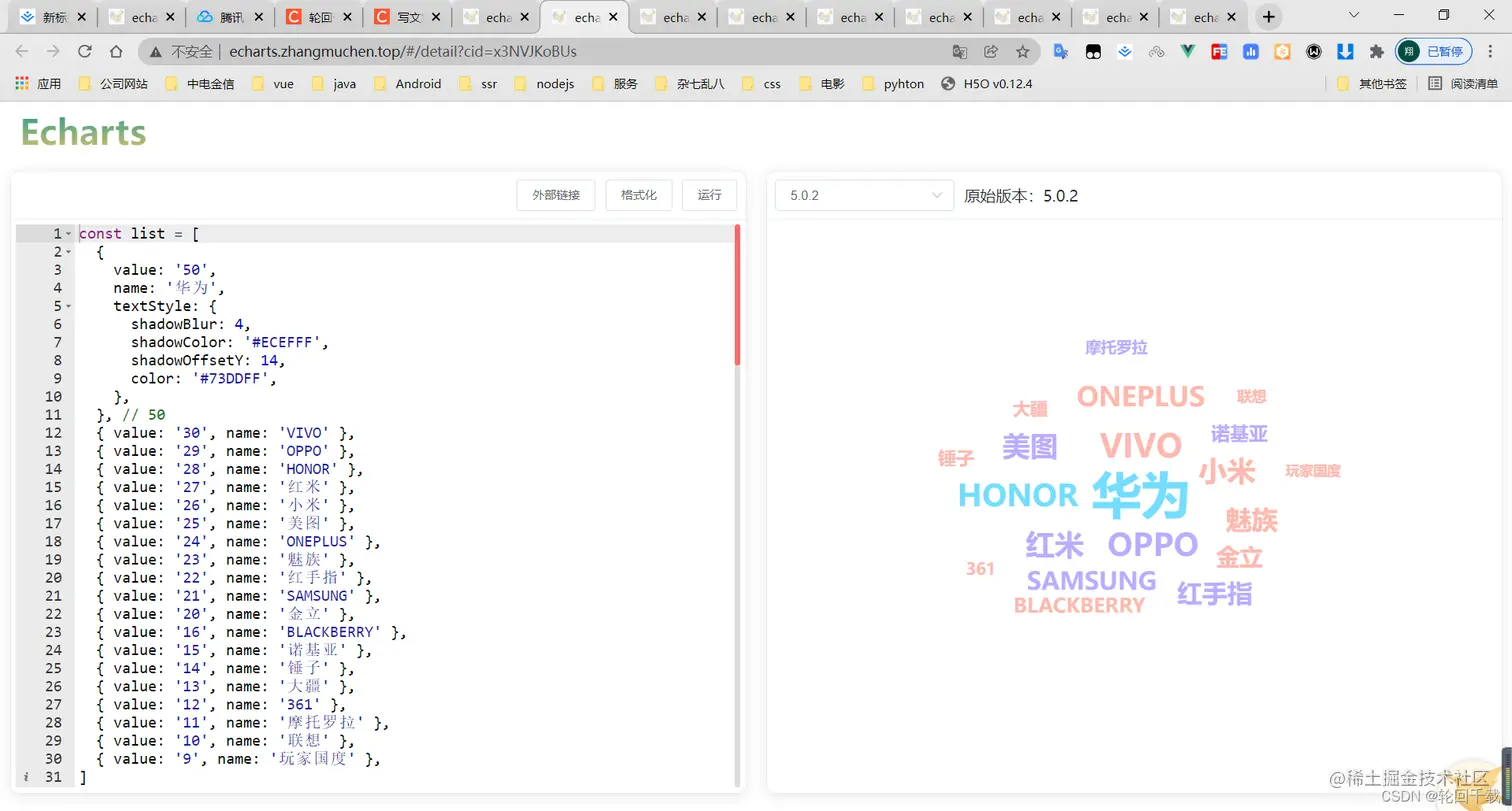Collapse the object fold at line 2
1512x811 pixels.
coord(68,251)
